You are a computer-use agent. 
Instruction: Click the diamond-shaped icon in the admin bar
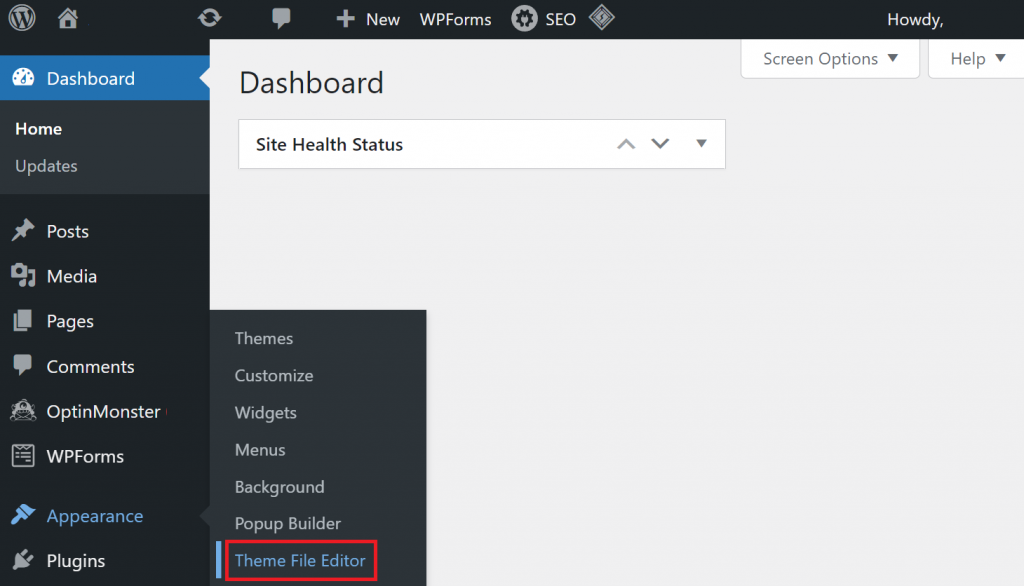click(x=601, y=18)
